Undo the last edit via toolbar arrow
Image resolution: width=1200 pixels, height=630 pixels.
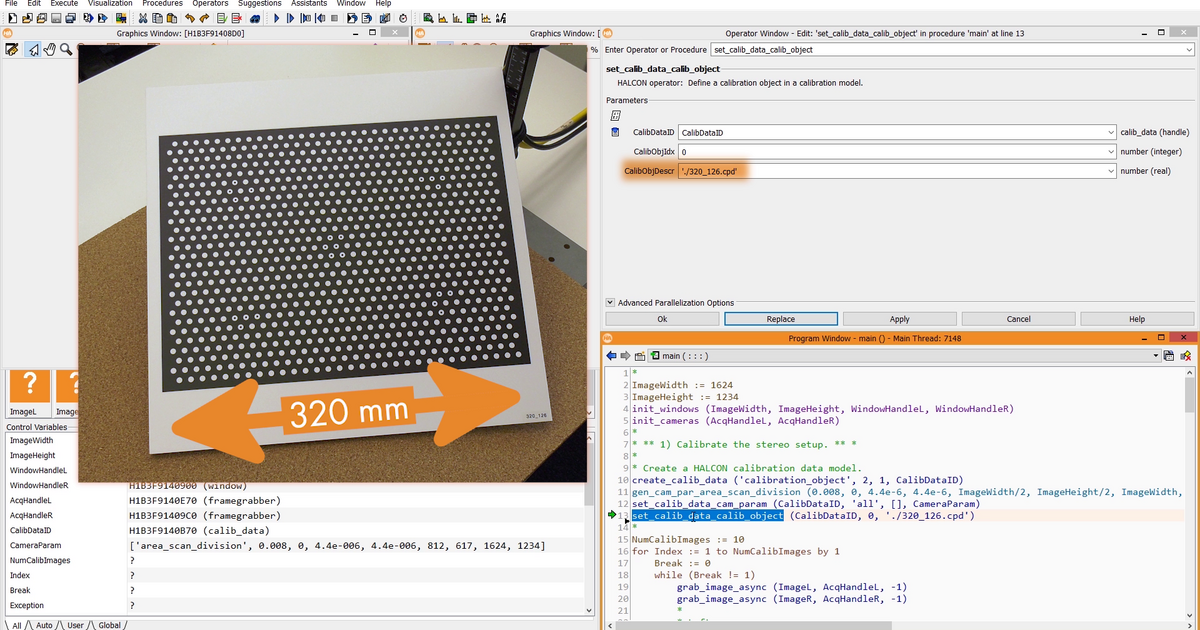click(189, 18)
